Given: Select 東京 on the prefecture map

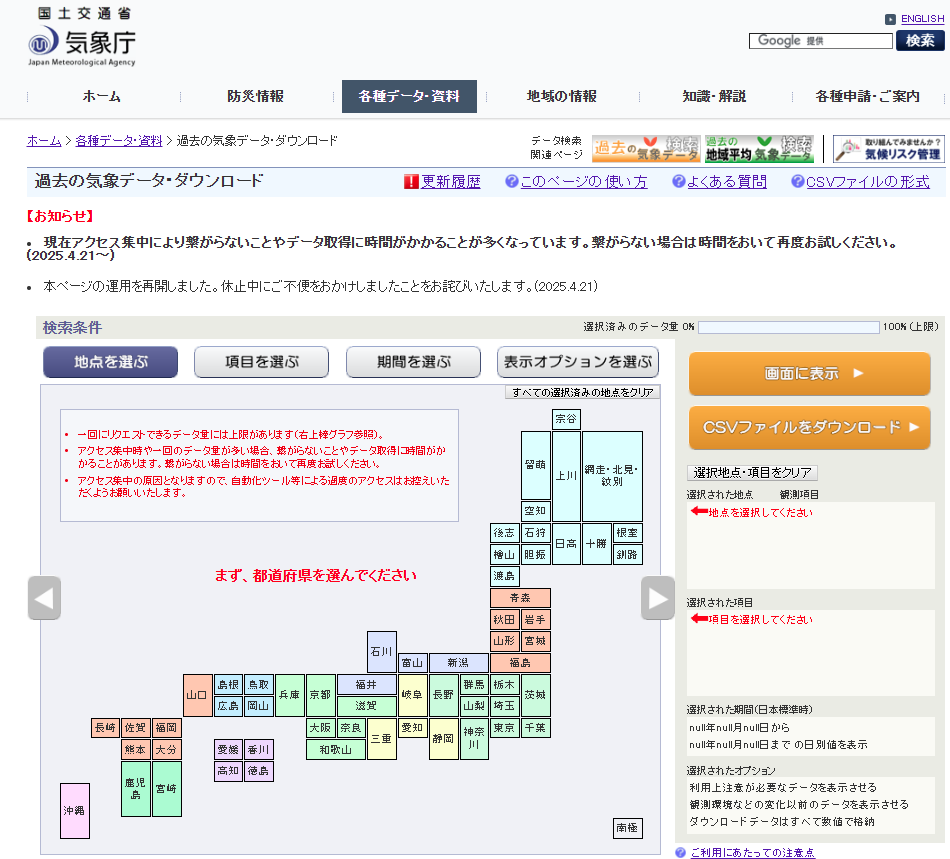Looking at the screenshot, I should pyautogui.click(x=505, y=728).
